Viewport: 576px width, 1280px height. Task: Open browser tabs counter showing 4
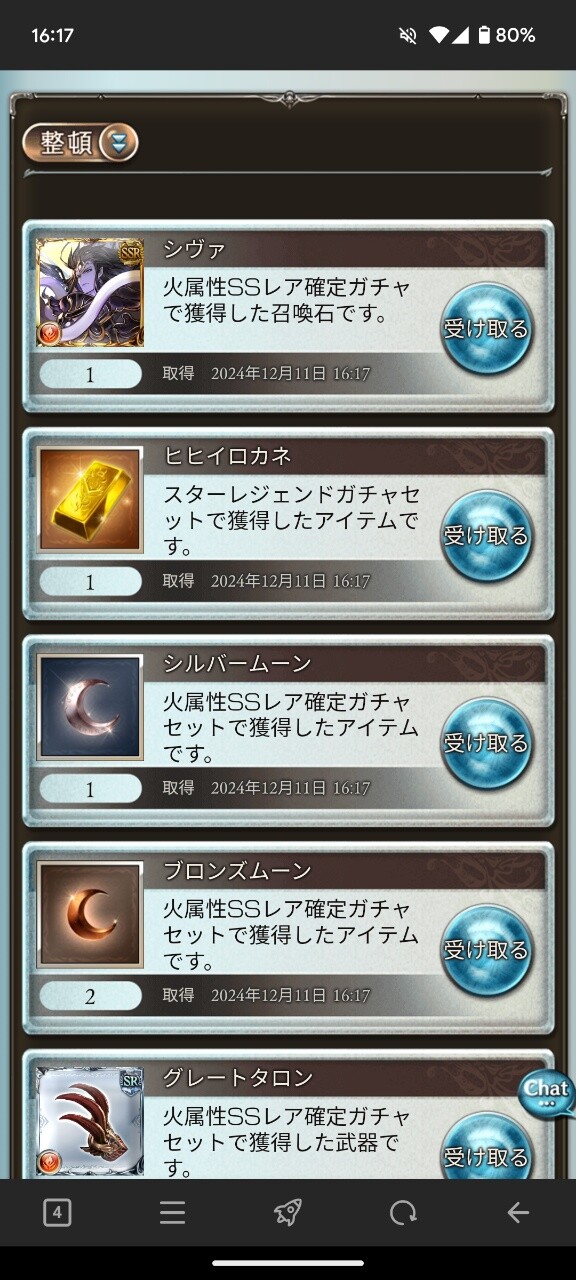click(57, 1213)
